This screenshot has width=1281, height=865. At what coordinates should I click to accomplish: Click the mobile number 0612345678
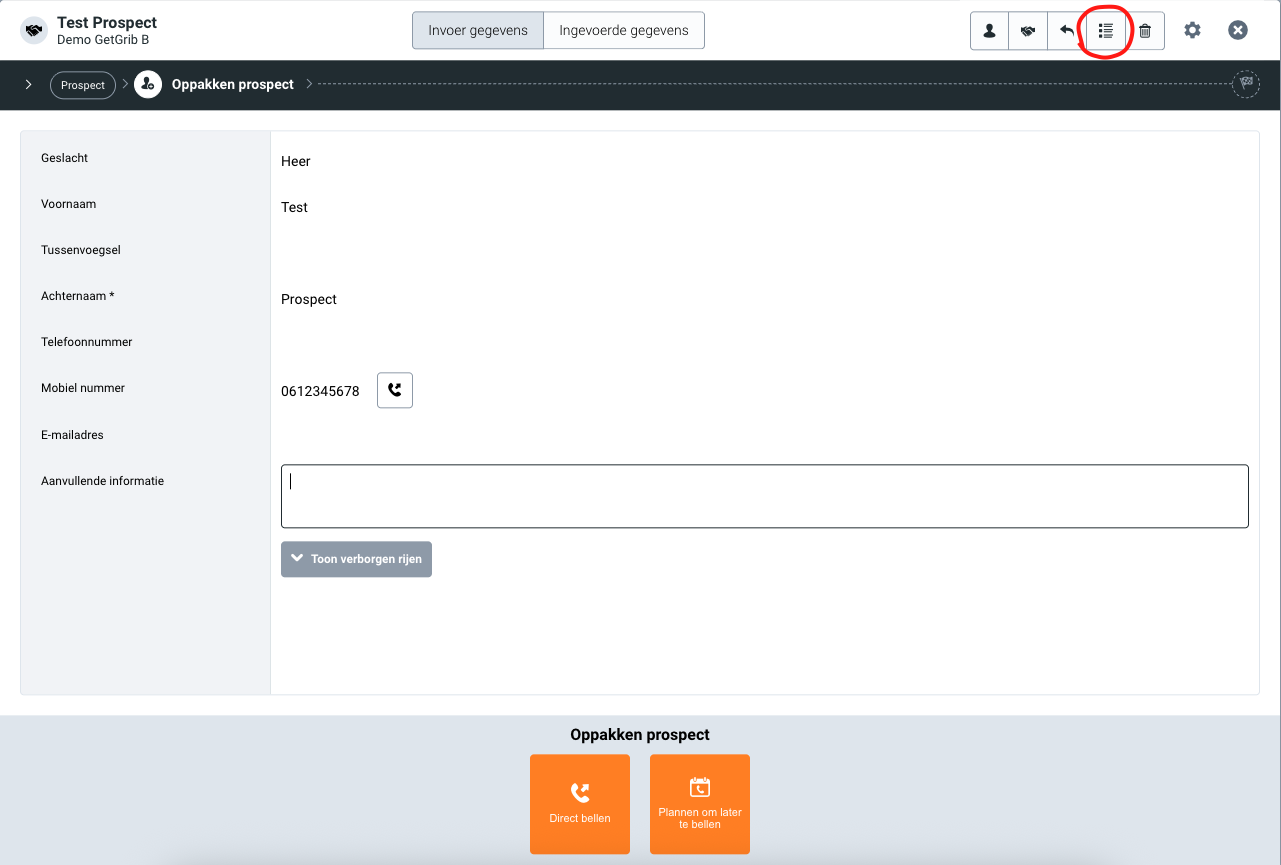coord(320,391)
